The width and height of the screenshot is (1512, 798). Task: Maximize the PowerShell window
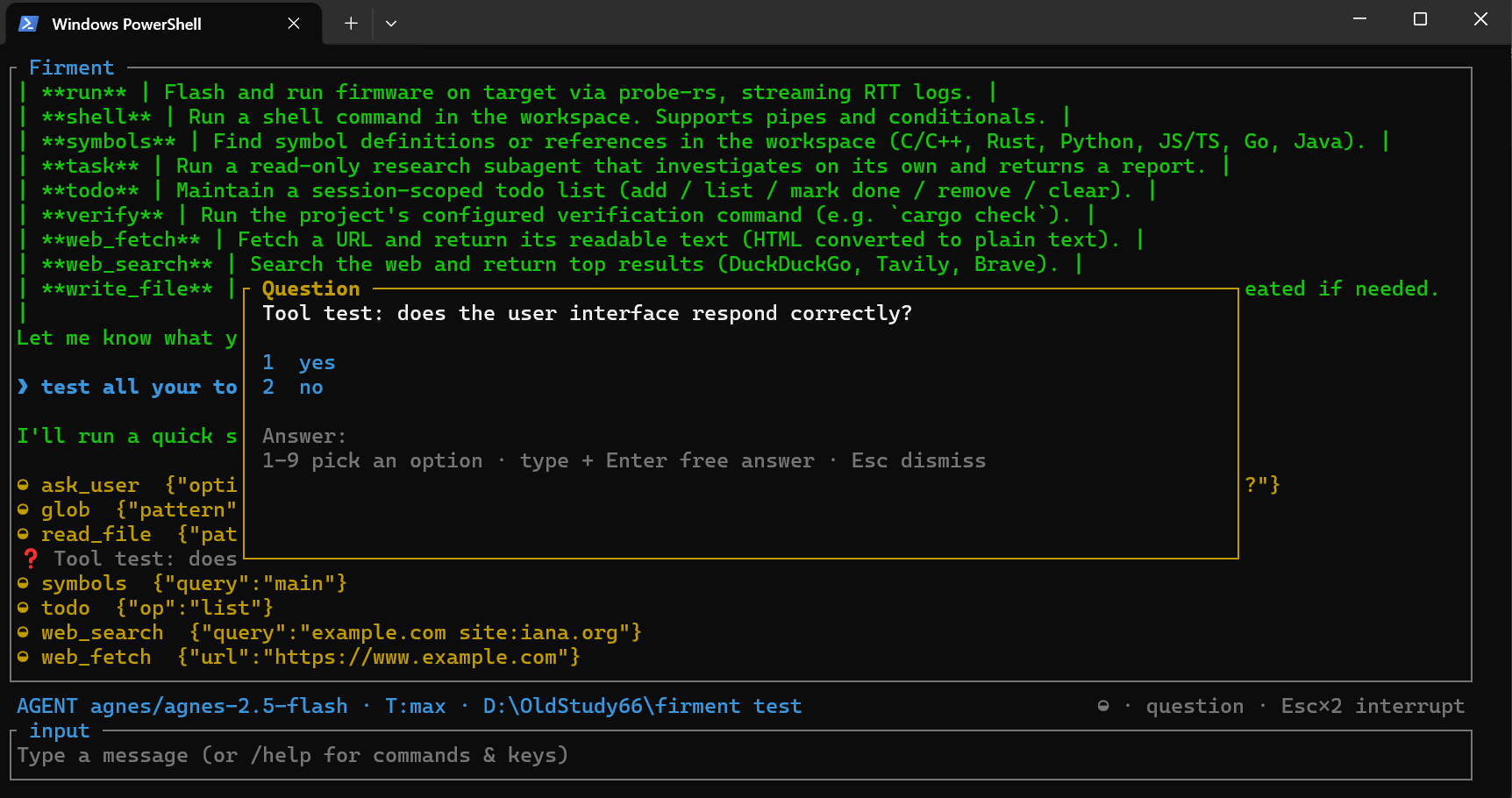coord(1420,19)
